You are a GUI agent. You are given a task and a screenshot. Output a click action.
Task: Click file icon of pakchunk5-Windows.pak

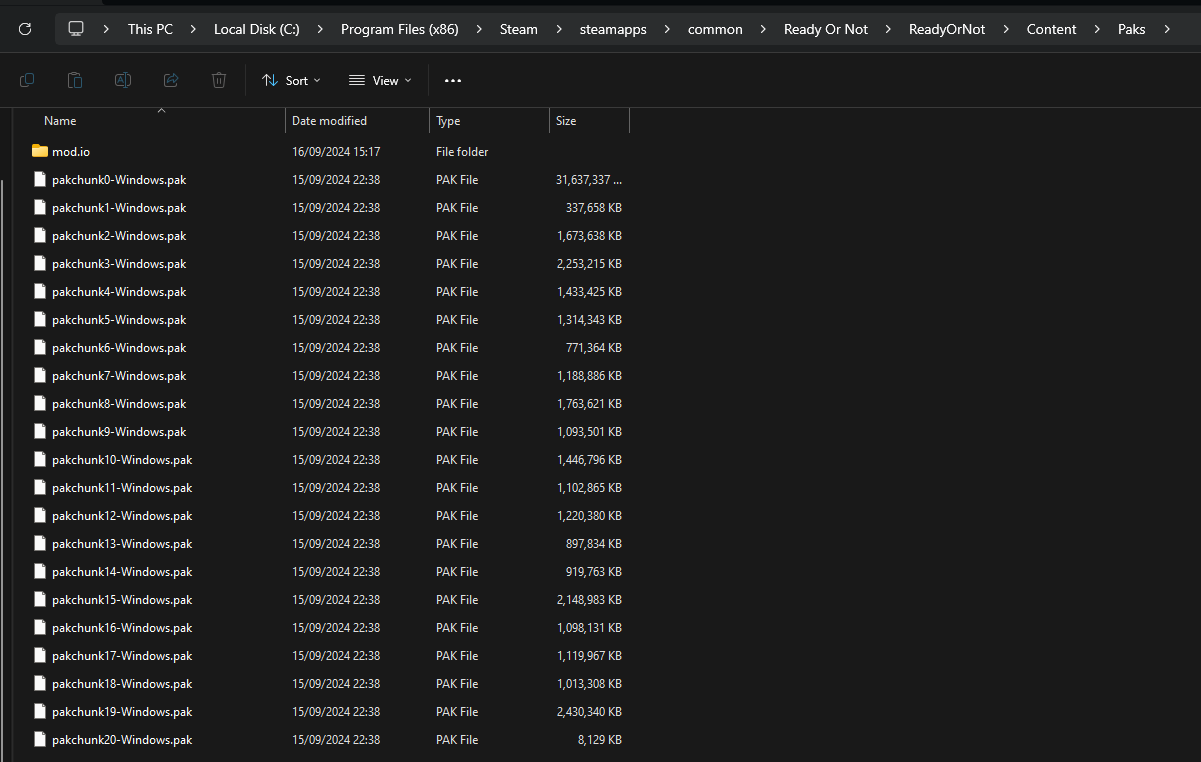[x=40, y=319]
